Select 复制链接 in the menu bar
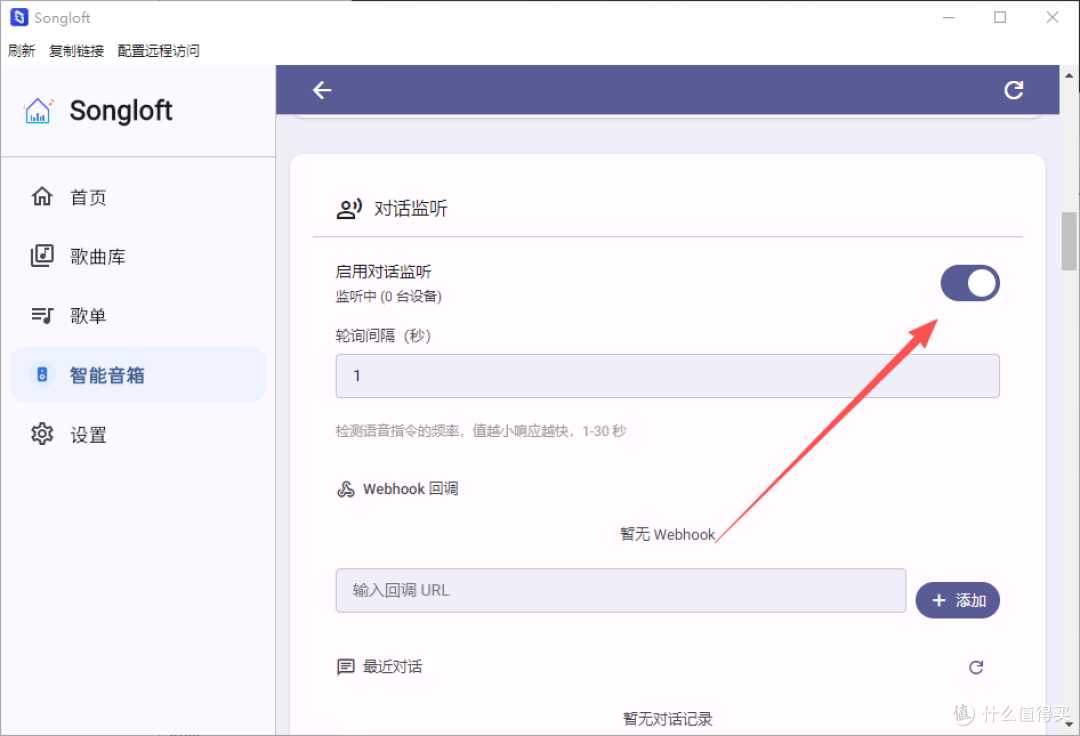 pyautogui.click(x=76, y=50)
